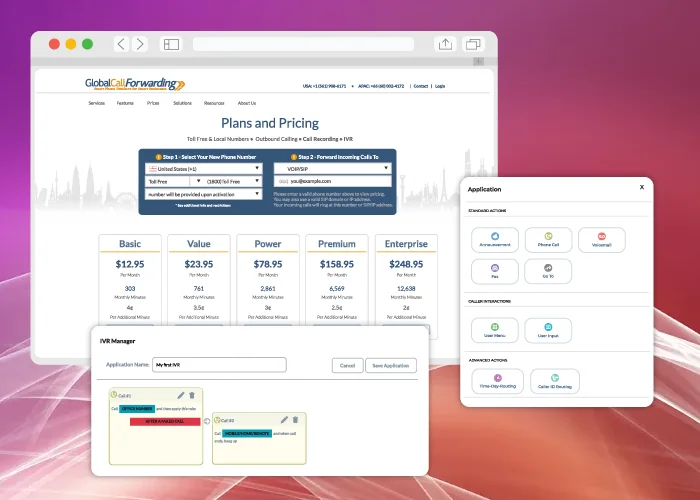Image resolution: width=700 pixels, height=500 pixels.
Task: Delete Call #3 using trash icon
Action: click(295, 420)
